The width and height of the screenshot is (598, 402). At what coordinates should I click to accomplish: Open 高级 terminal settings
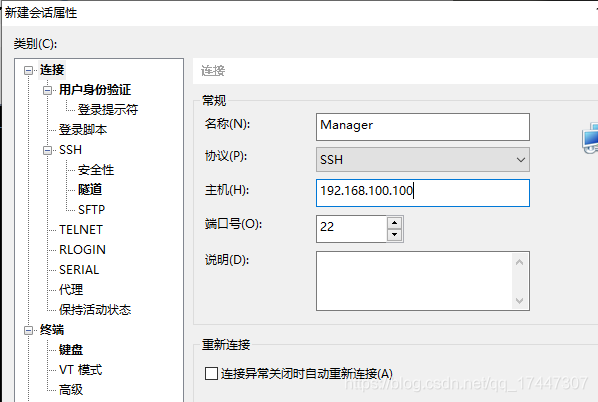point(71,389)
